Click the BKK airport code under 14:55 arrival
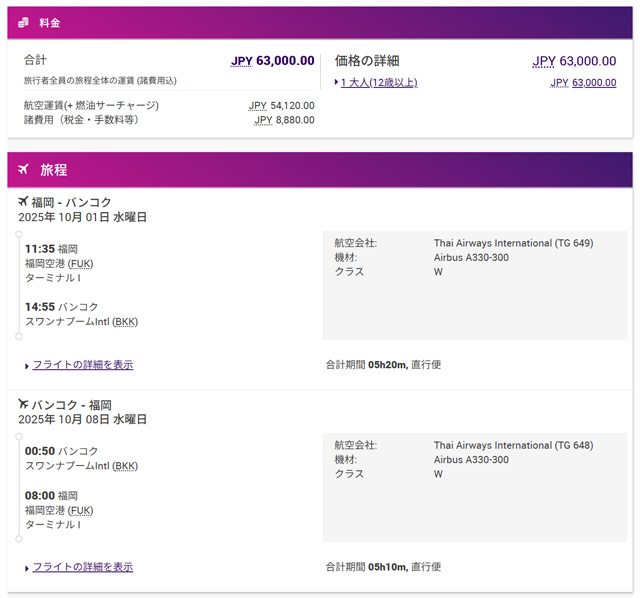The image size is (640, 598). pos(126,321)
